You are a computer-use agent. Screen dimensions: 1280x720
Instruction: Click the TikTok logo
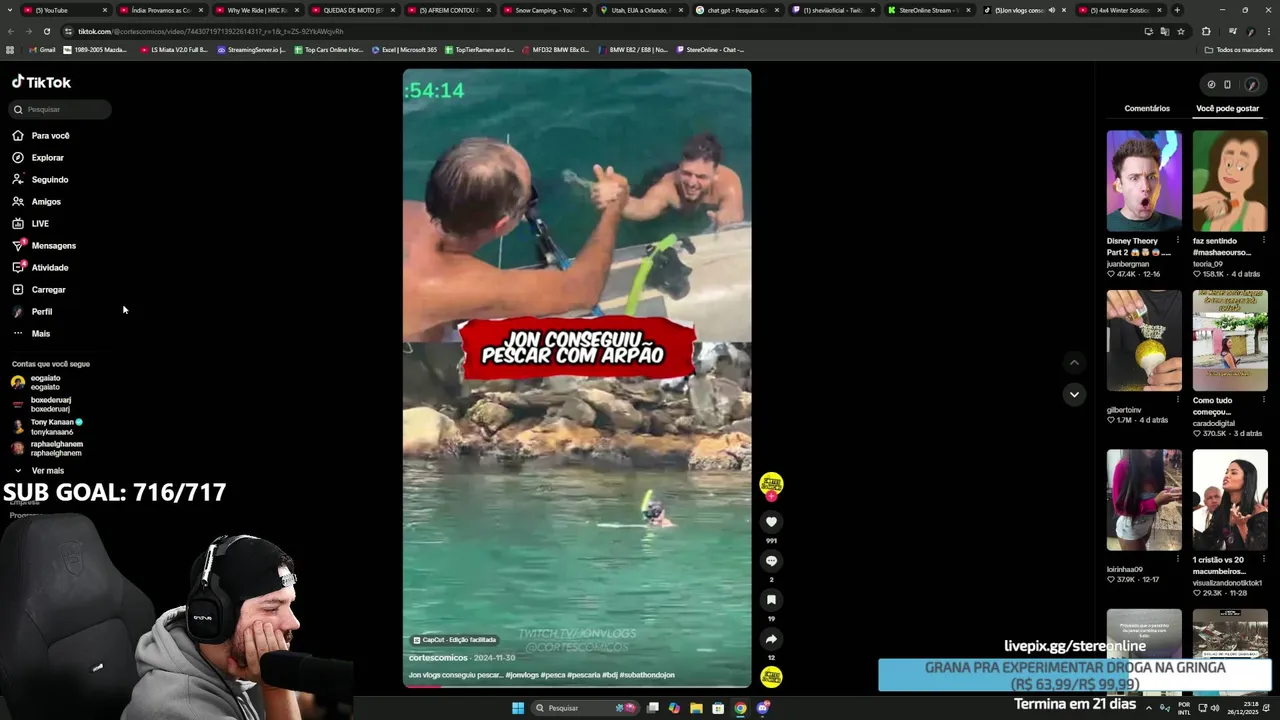coord(41,82)
